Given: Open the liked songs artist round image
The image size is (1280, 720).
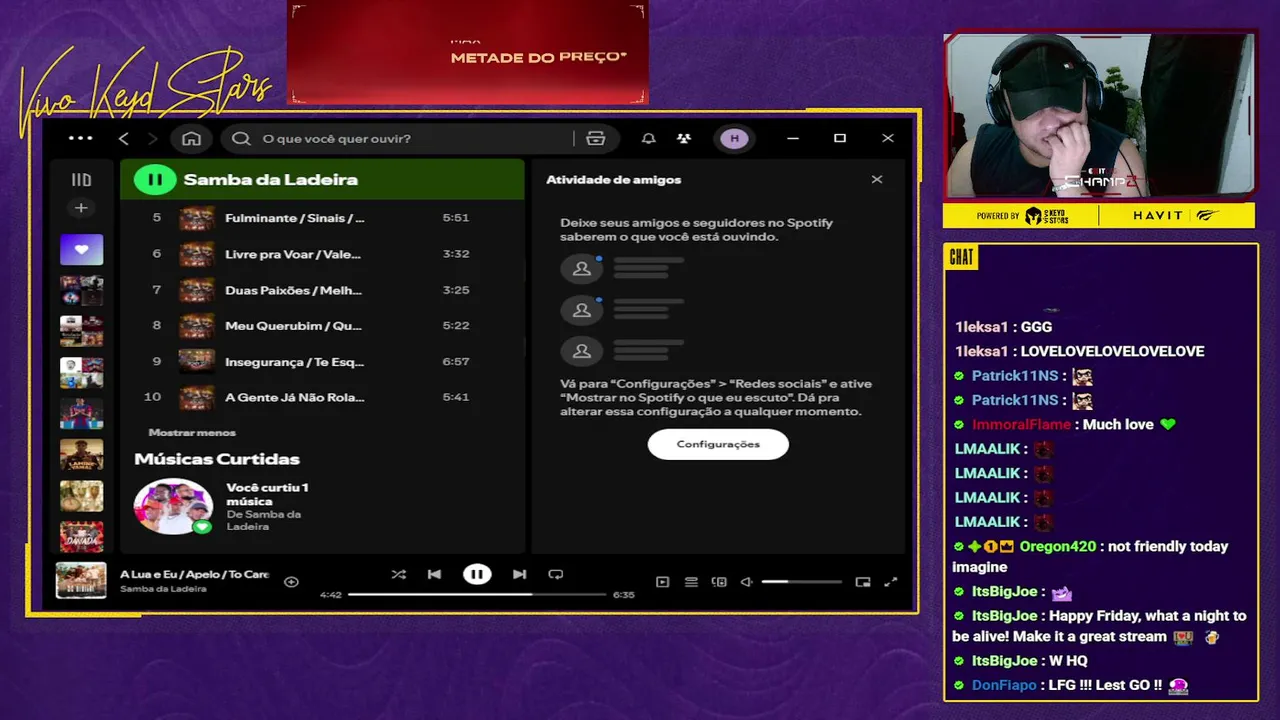Looking at the screenshot, I should (x=173, y=506).
